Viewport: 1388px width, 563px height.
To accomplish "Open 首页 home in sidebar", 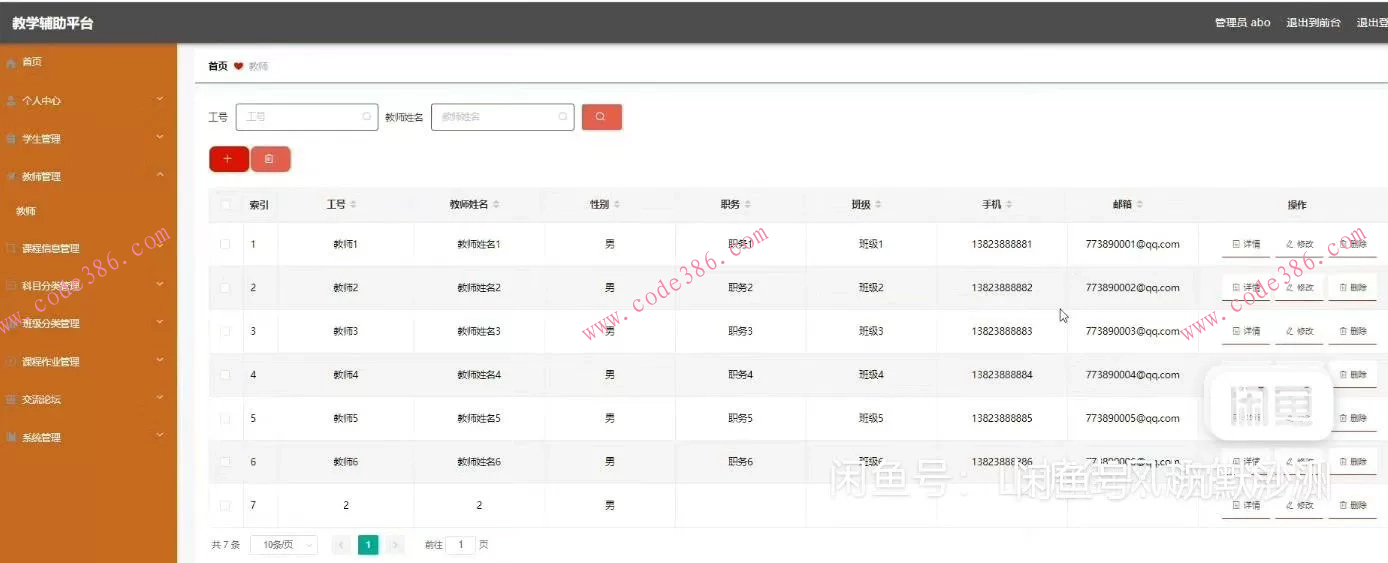I will (x=88, y=62).
